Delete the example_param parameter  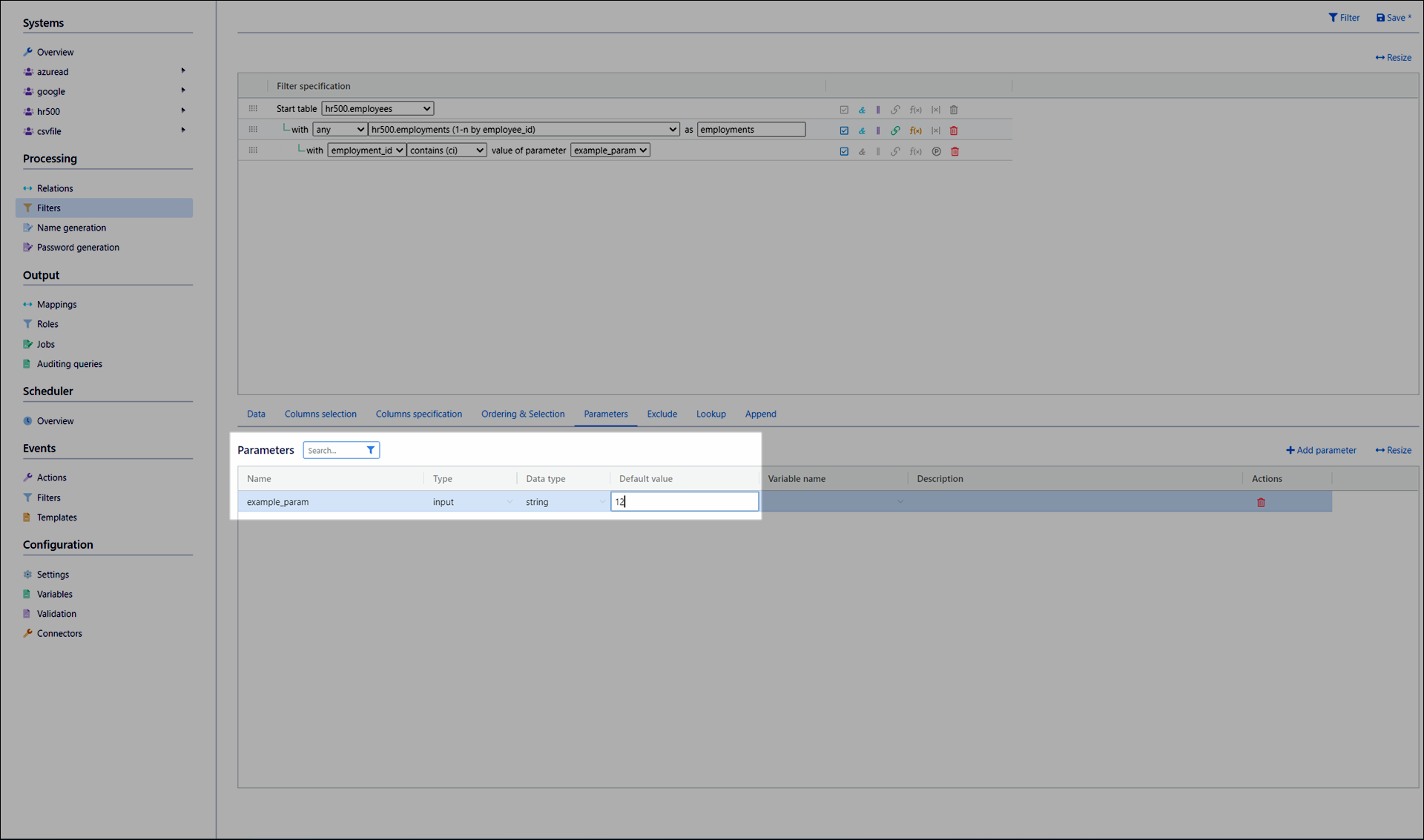pos(1261,503)
